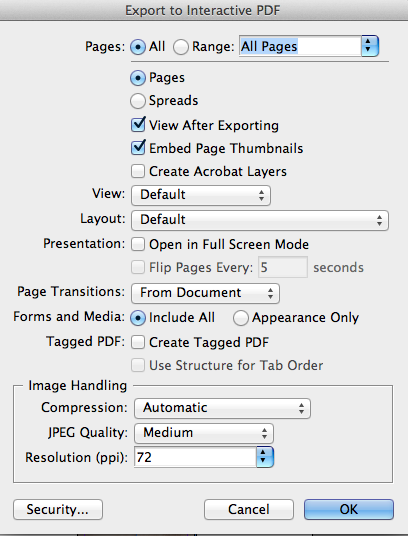
Task: Cancel the export dialog
Action: point(249,509)
